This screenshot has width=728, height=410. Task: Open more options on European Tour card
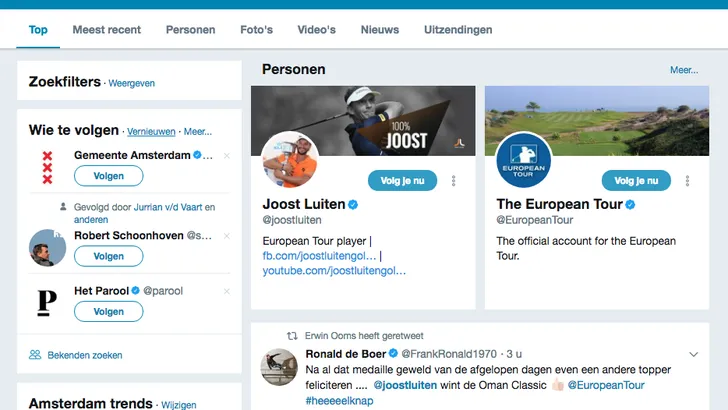(x=685, y=181)
